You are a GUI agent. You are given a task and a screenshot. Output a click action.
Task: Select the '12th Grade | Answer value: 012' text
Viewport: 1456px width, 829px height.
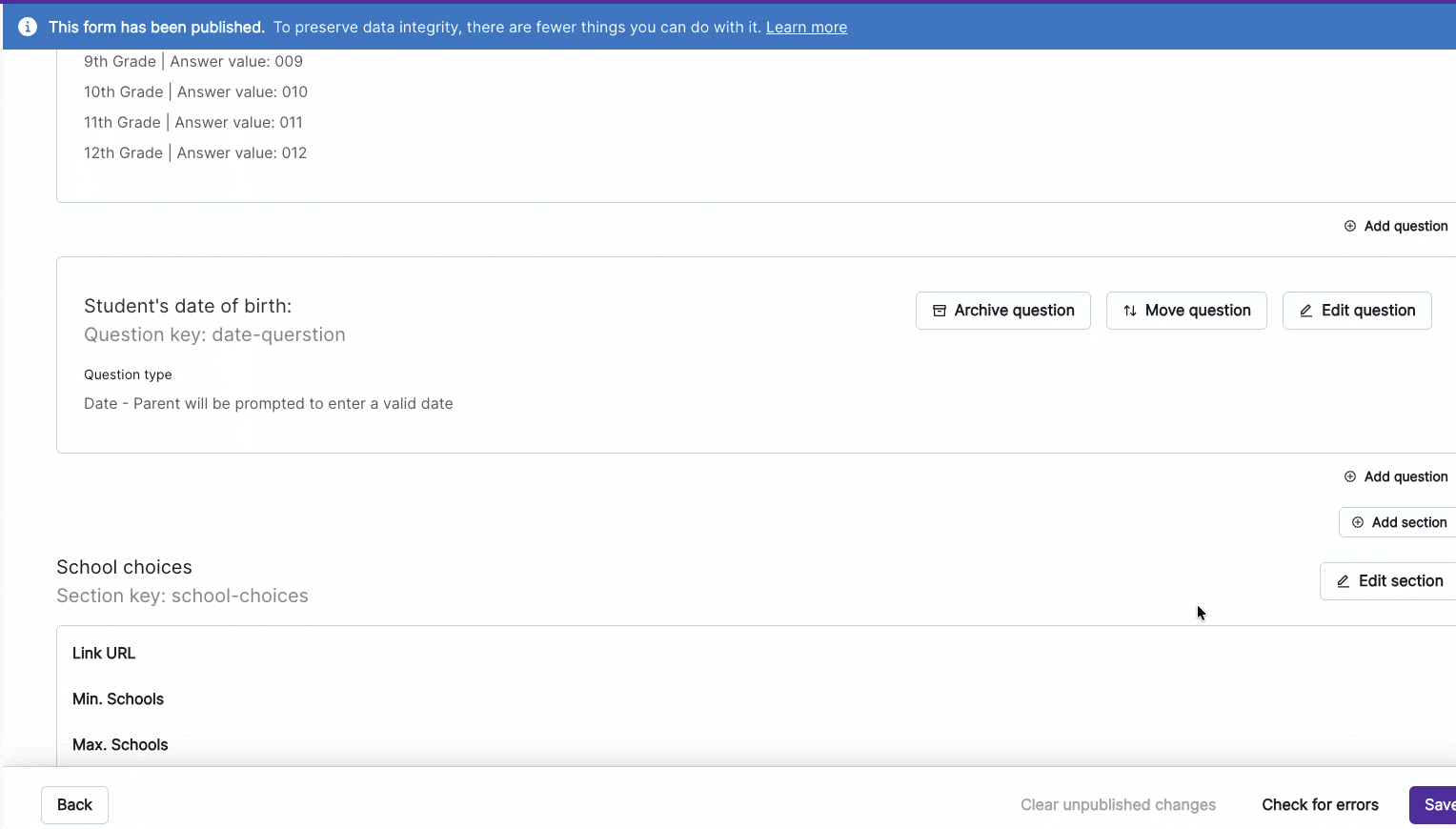(x=195, y=152)
